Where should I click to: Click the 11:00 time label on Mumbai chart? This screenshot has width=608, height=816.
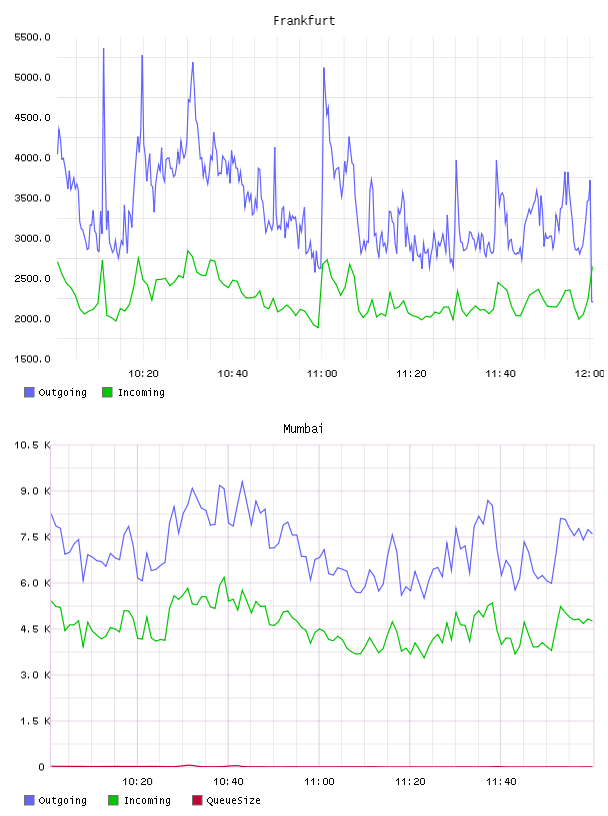click(319, 782)
